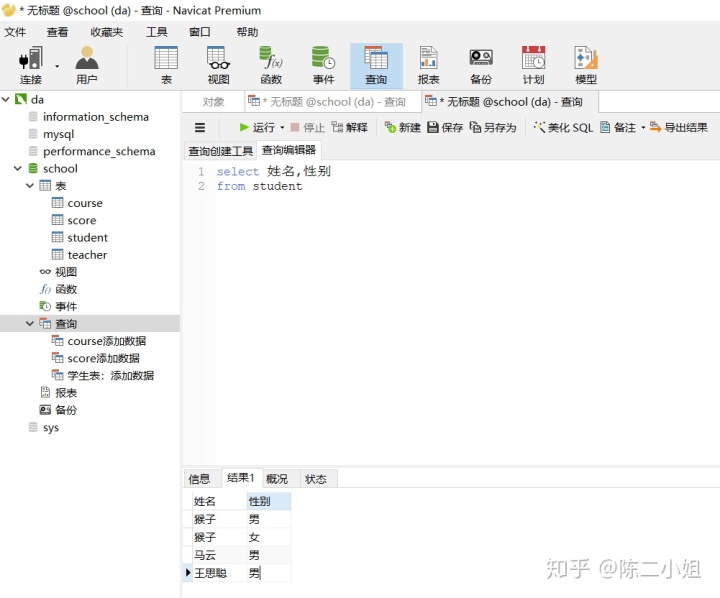
Task: Open the 视图 views toolbar icon
Action: click(x=218, y=65)
